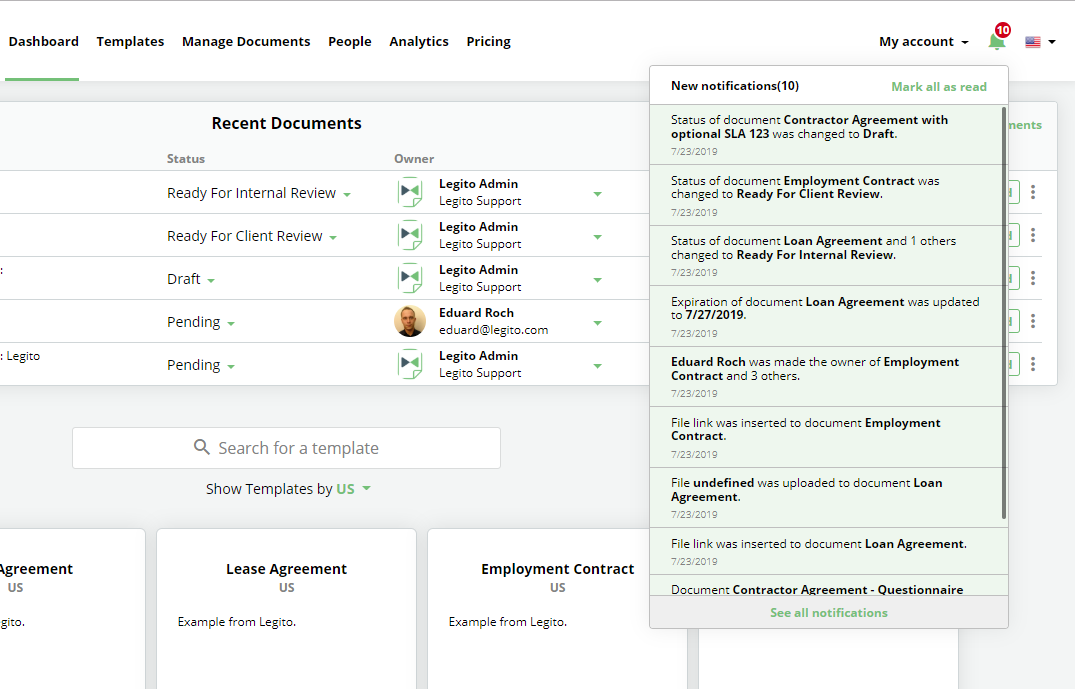
Task: Open the Eduard Roch was made the owner notification
Action: [825, 376]
